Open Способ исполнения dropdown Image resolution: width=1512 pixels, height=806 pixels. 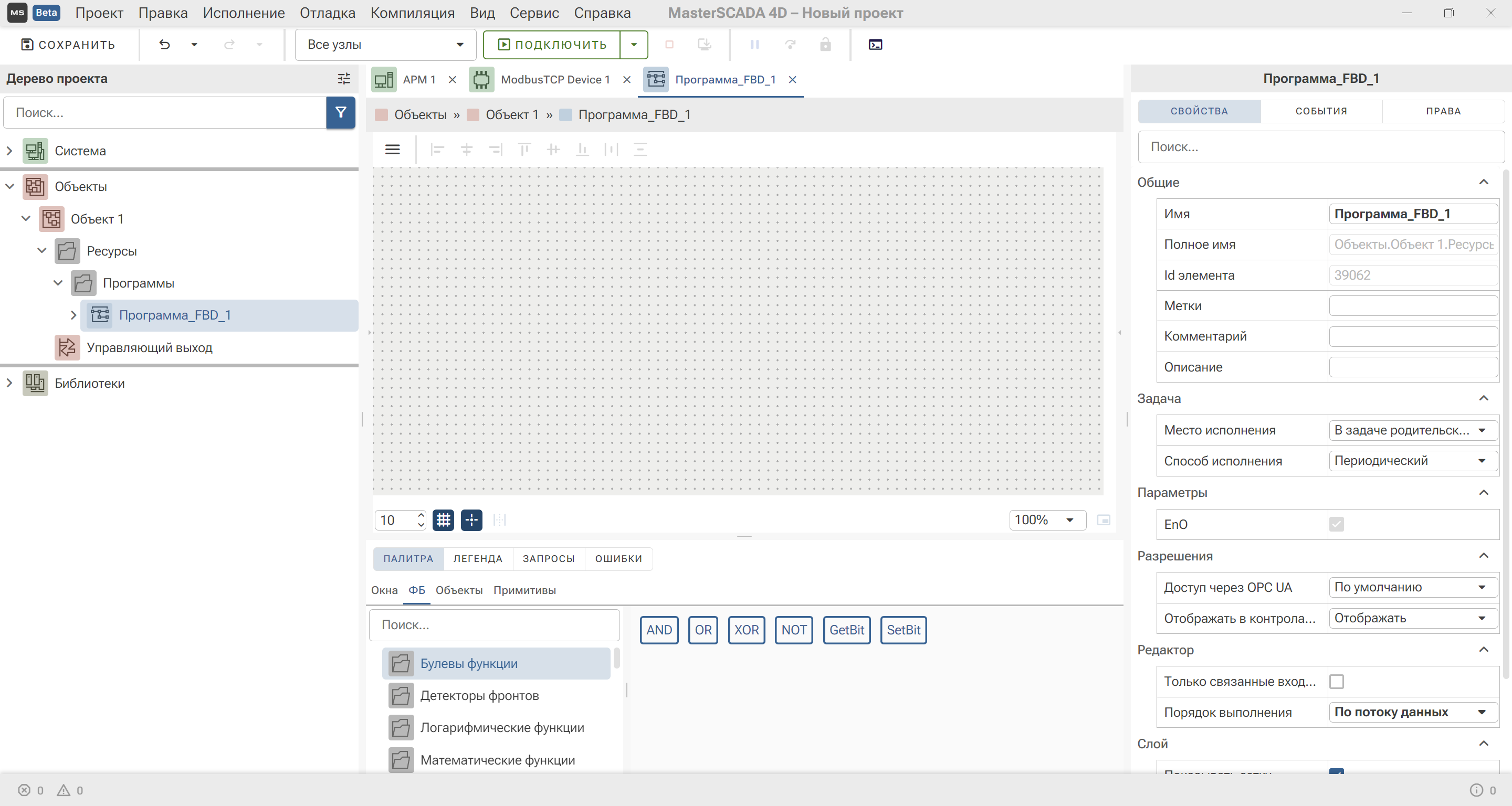1413,461
